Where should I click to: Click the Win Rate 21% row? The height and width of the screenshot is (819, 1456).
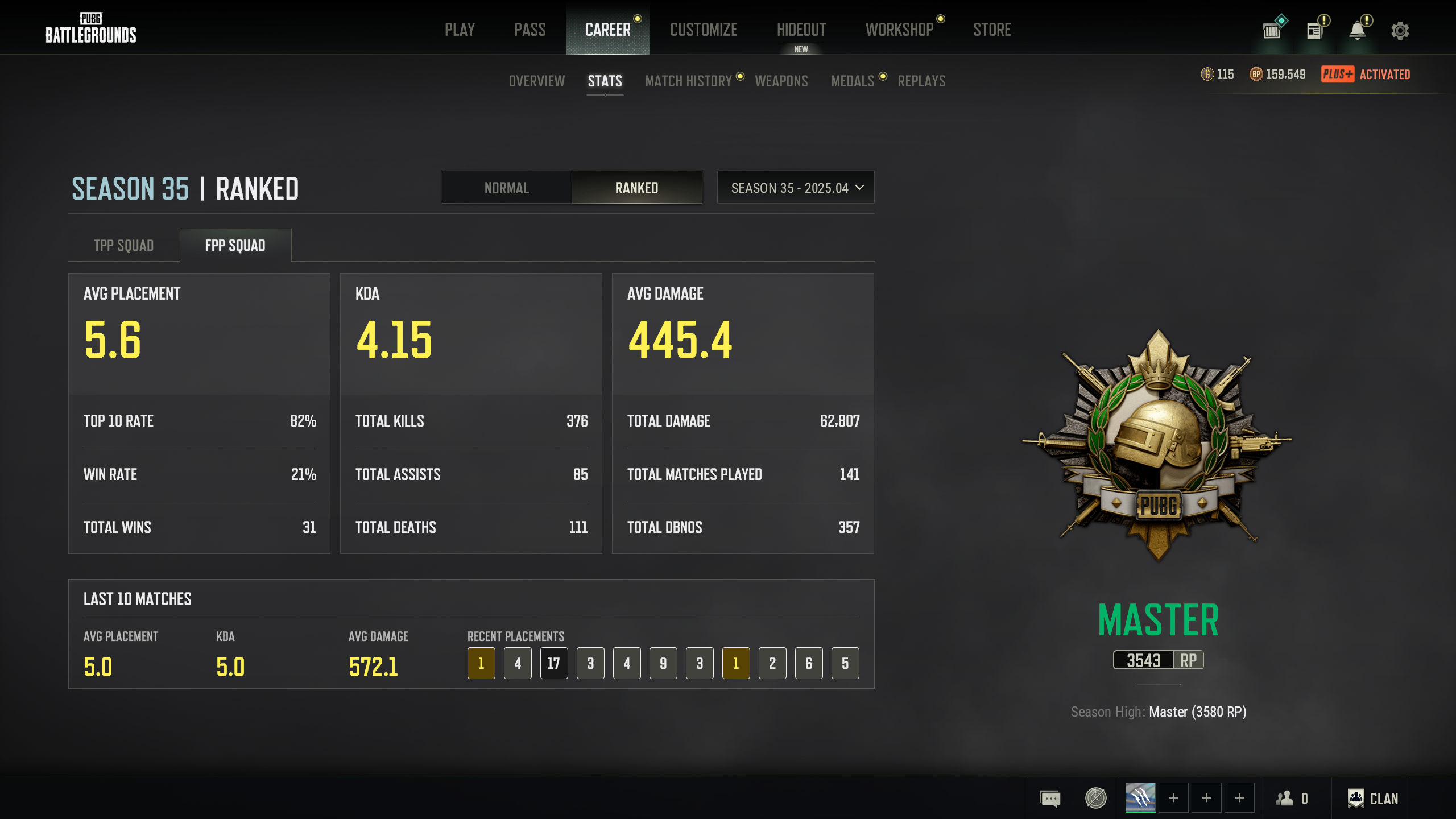tap(200, 474)
